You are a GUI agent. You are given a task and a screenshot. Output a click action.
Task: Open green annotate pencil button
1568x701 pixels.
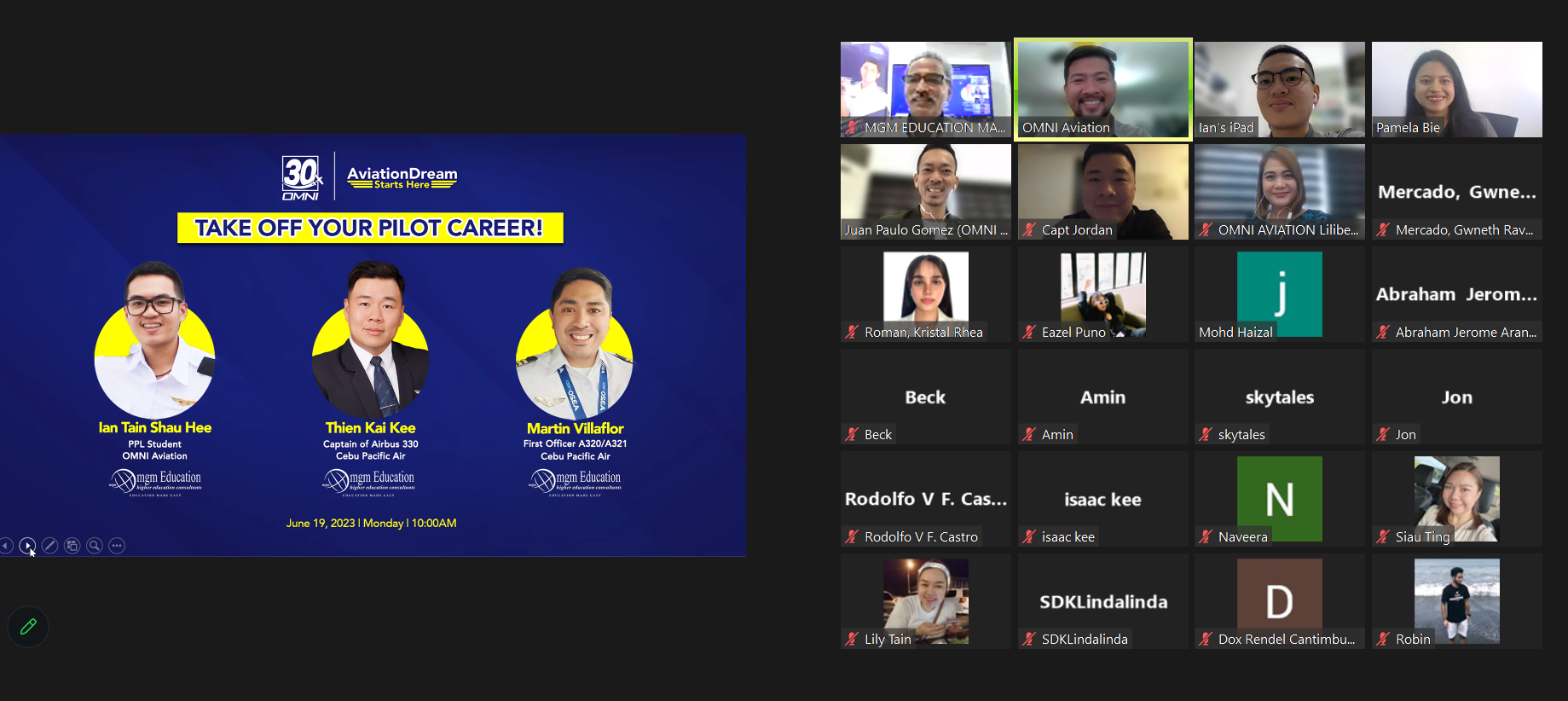[x=28, y=627]
